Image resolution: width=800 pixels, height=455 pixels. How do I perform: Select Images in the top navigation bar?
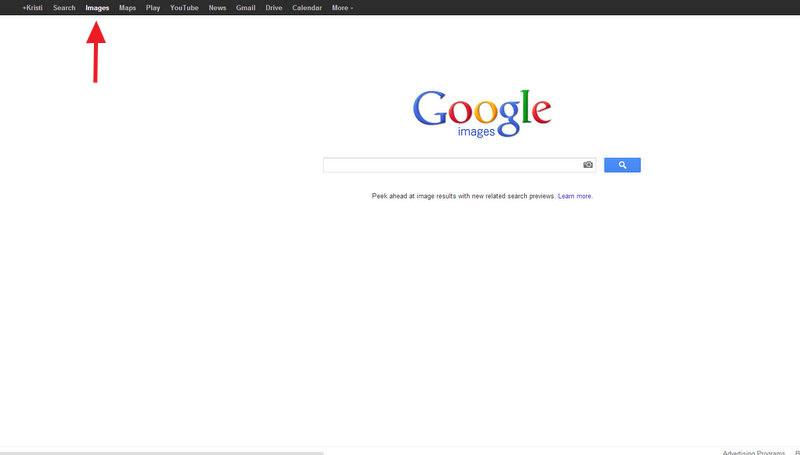pyautogui.click(x=97, y=8)
